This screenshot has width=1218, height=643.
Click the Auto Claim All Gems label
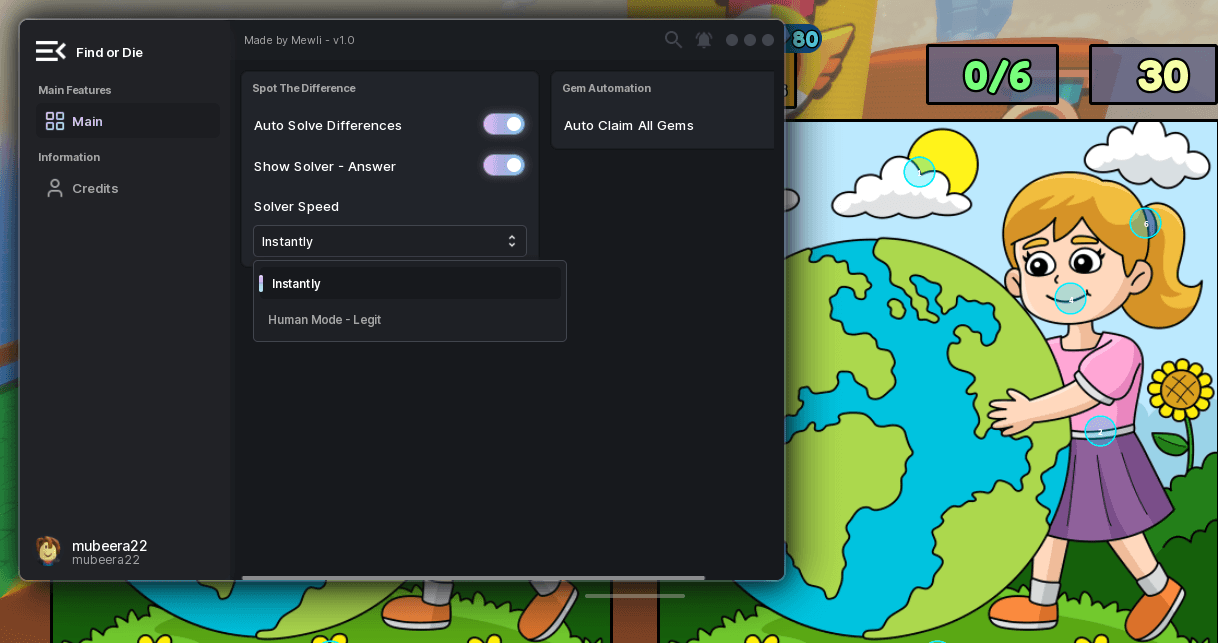click(x=629, y=125)
